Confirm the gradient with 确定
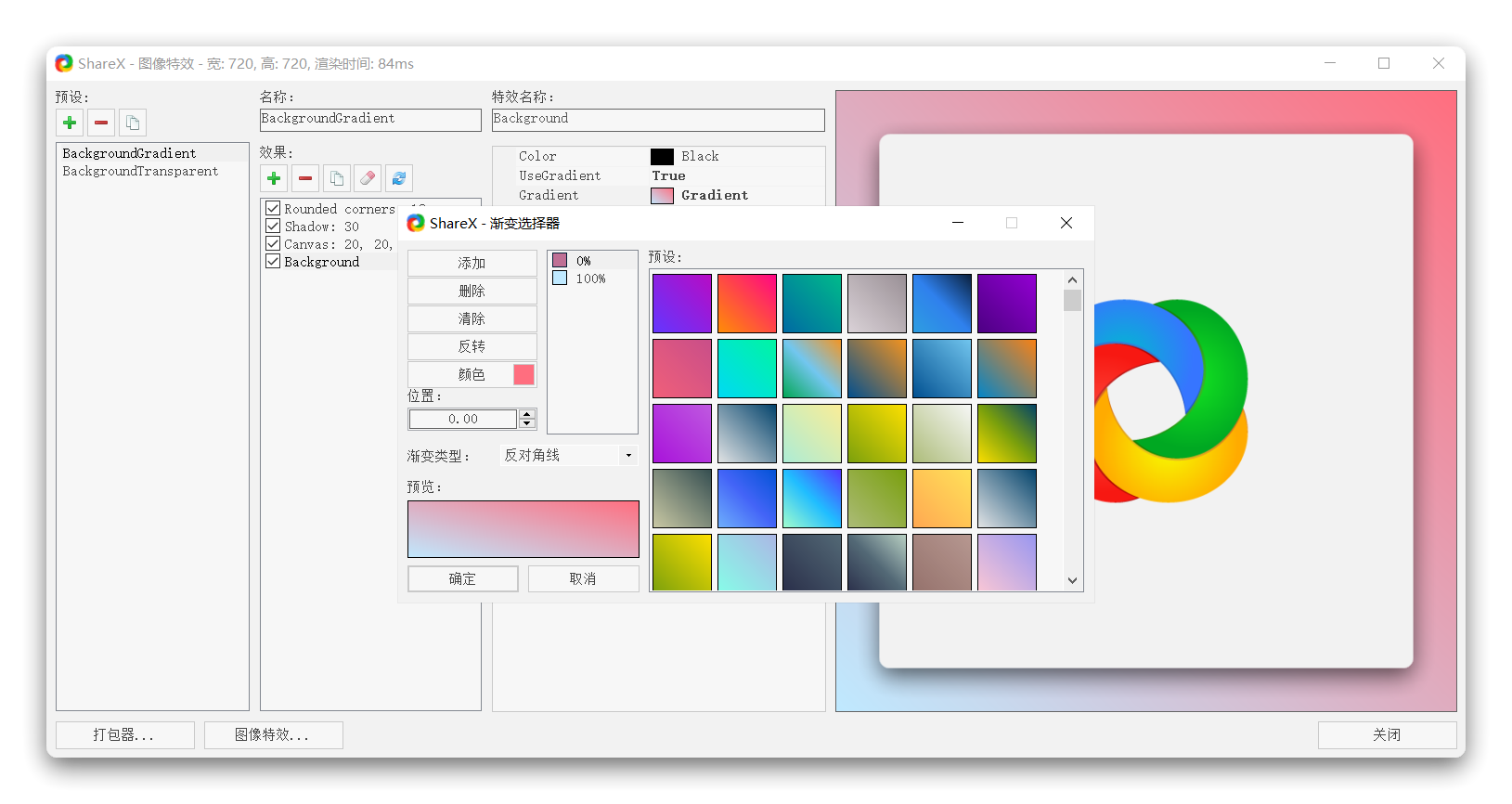 [463, 578]
